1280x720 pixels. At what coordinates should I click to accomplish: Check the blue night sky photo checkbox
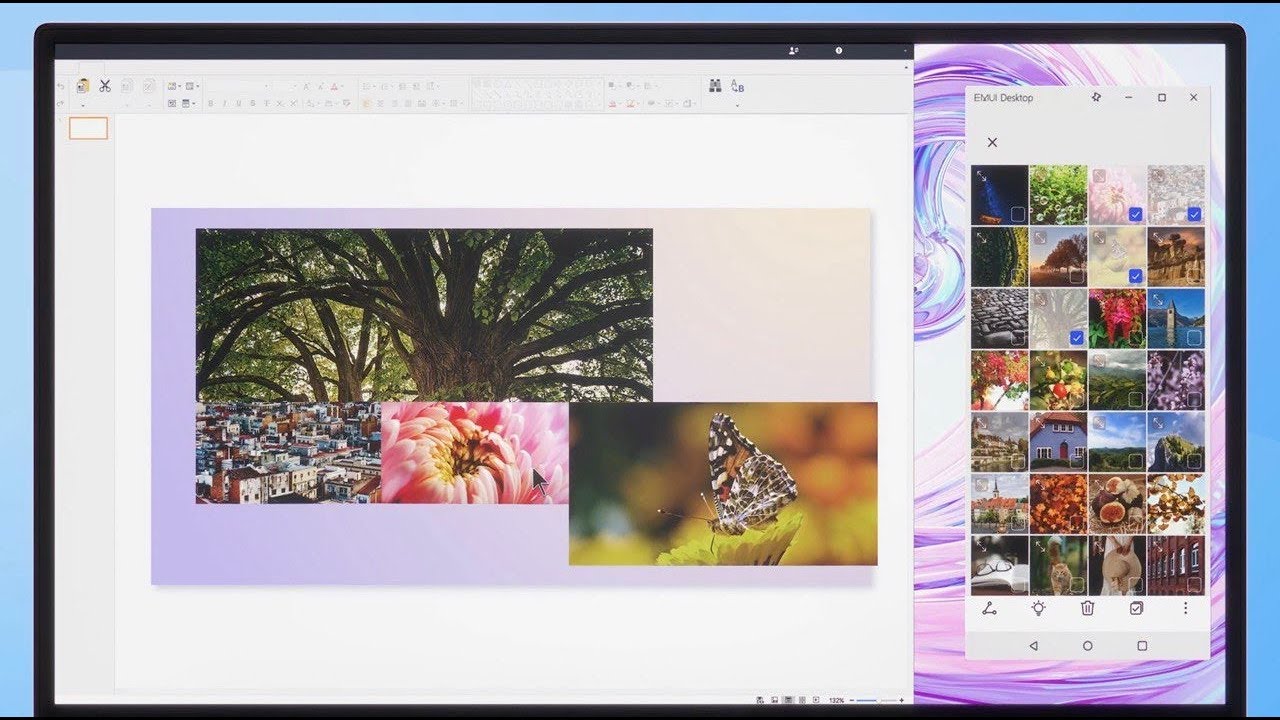tap(1017, 214)
